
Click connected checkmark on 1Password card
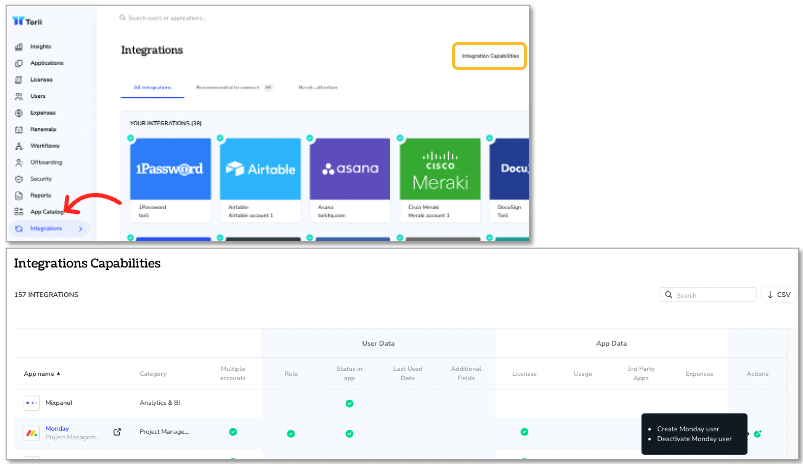click(x=131, y=138)
